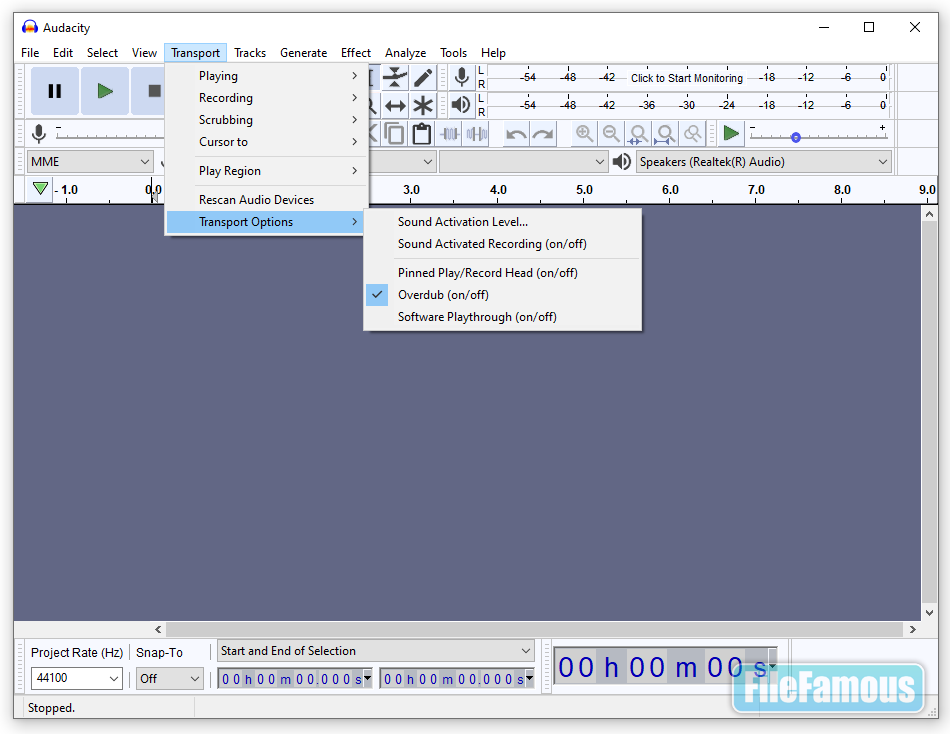Click the Zoom Out magnifier
The width and height of the screenshot is (950, 734).
(x=611, y=133)
